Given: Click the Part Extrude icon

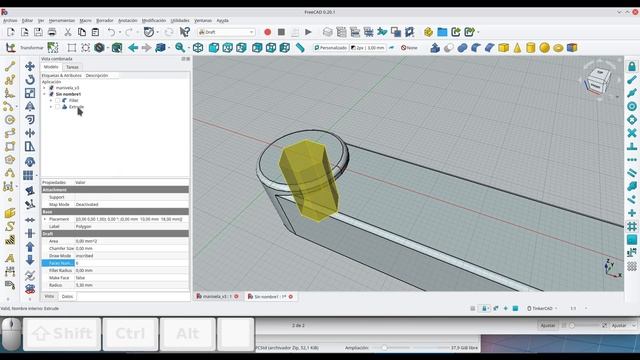Looking at the screenshot, I should click(435, 48).
